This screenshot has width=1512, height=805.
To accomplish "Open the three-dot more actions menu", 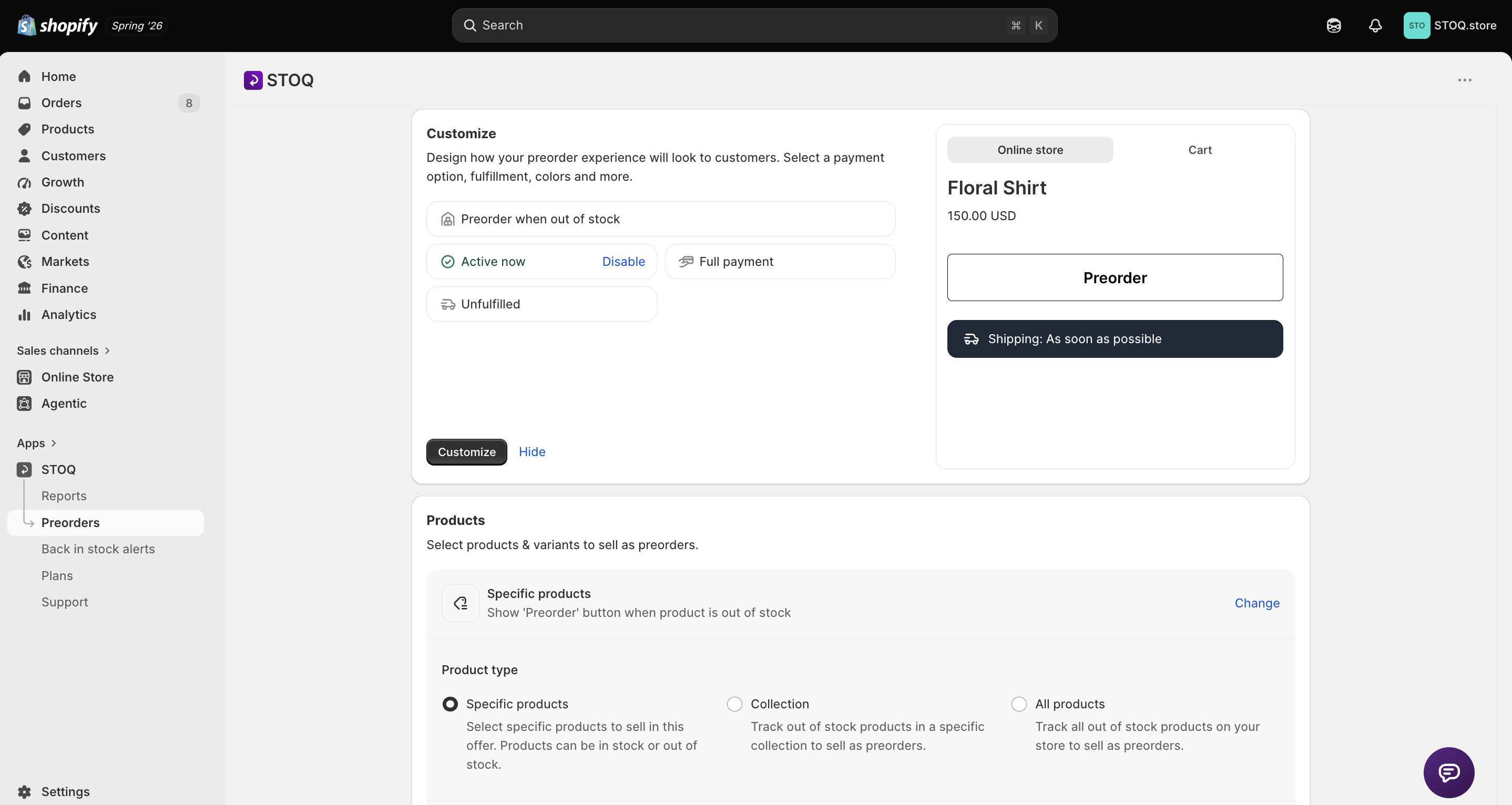I will [1465, 80].
